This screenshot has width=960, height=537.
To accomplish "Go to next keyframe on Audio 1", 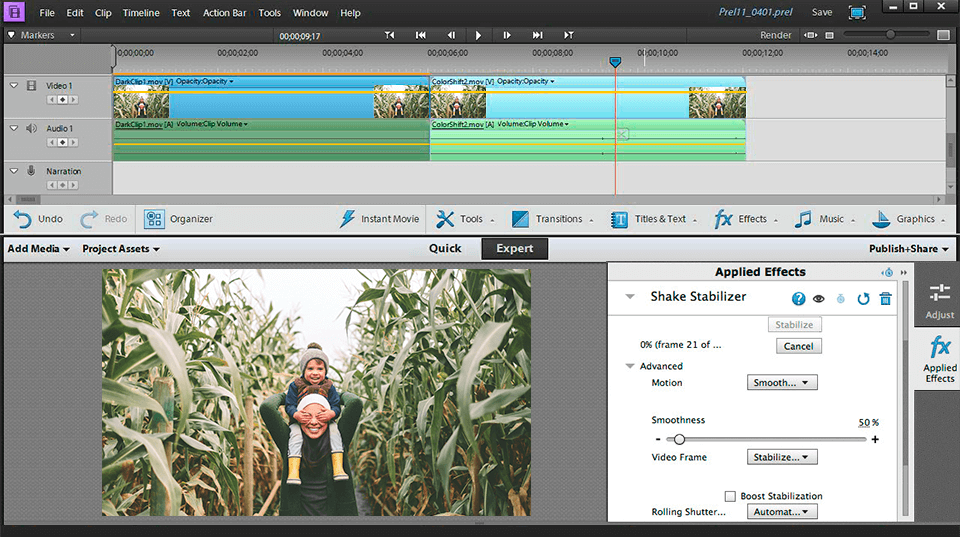I will tap(73, 143).
